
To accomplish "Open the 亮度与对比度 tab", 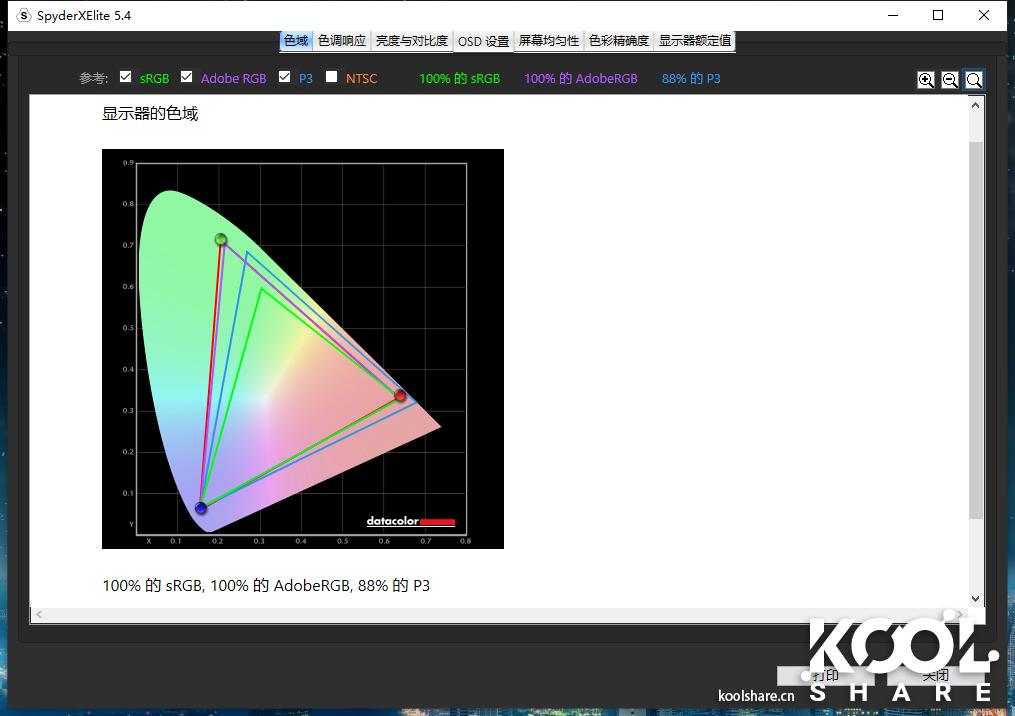I will pos(412,41).
